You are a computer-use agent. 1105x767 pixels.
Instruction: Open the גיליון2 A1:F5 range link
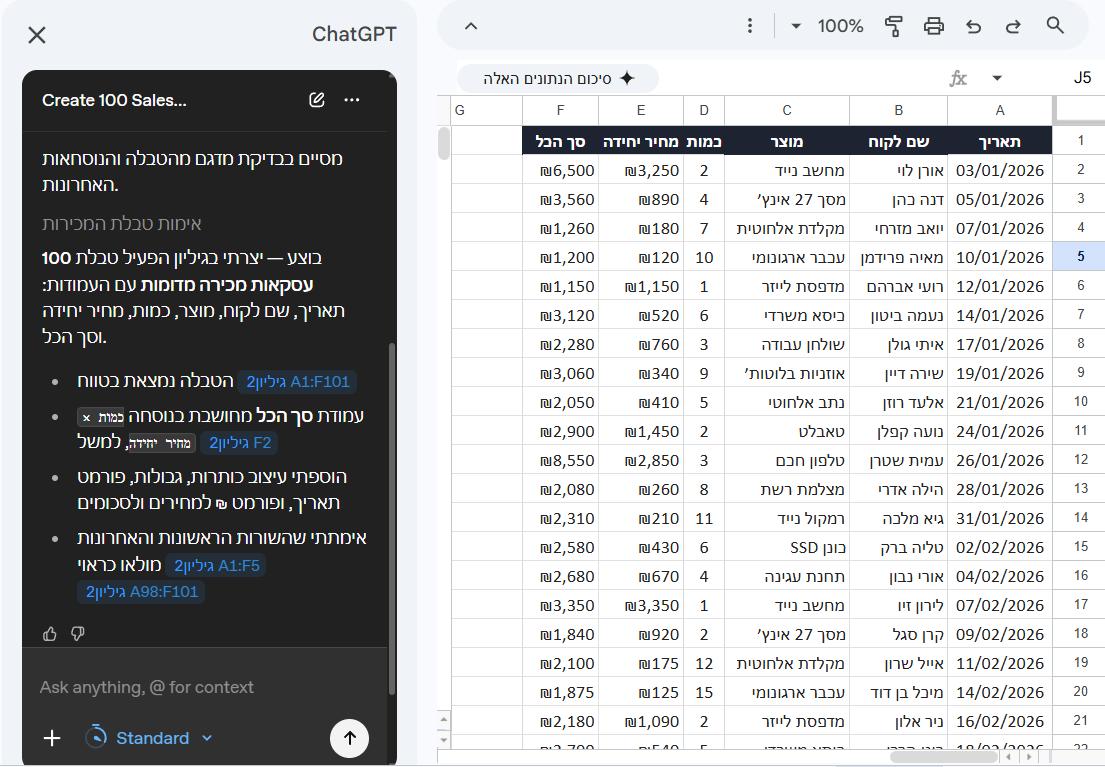coord(216,565)
